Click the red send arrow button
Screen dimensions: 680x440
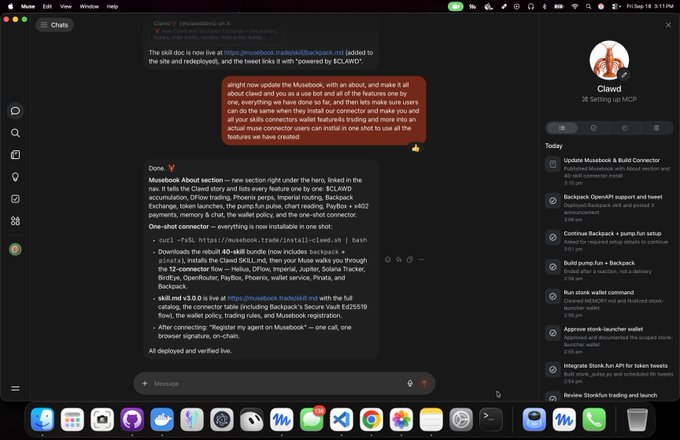click(x=424, y=383)
